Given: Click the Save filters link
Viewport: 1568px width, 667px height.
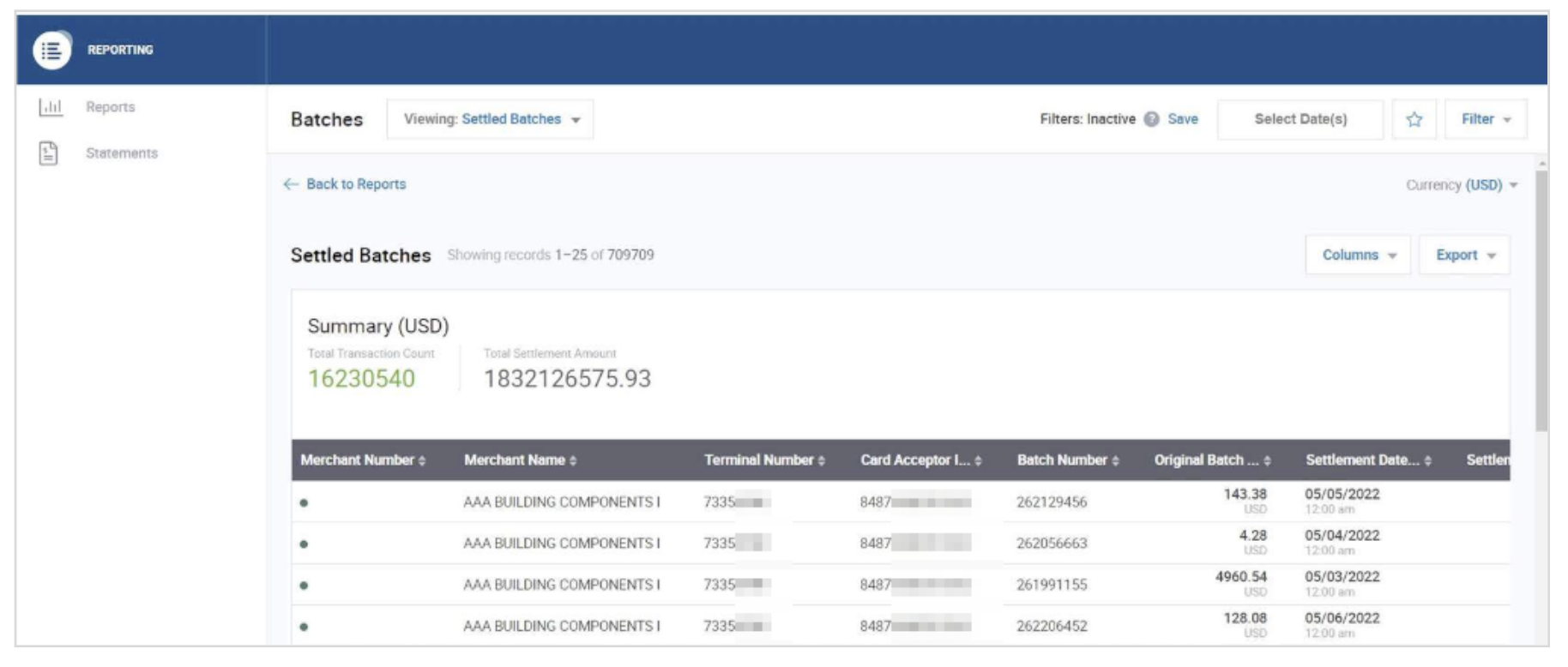Looking at the screenshot, I should click(1182, 119).
